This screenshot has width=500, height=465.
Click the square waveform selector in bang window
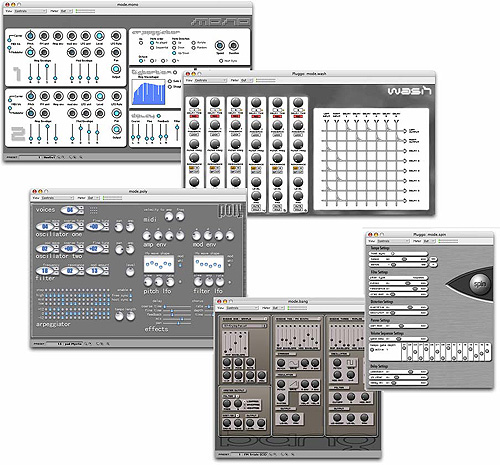(351, 363)
